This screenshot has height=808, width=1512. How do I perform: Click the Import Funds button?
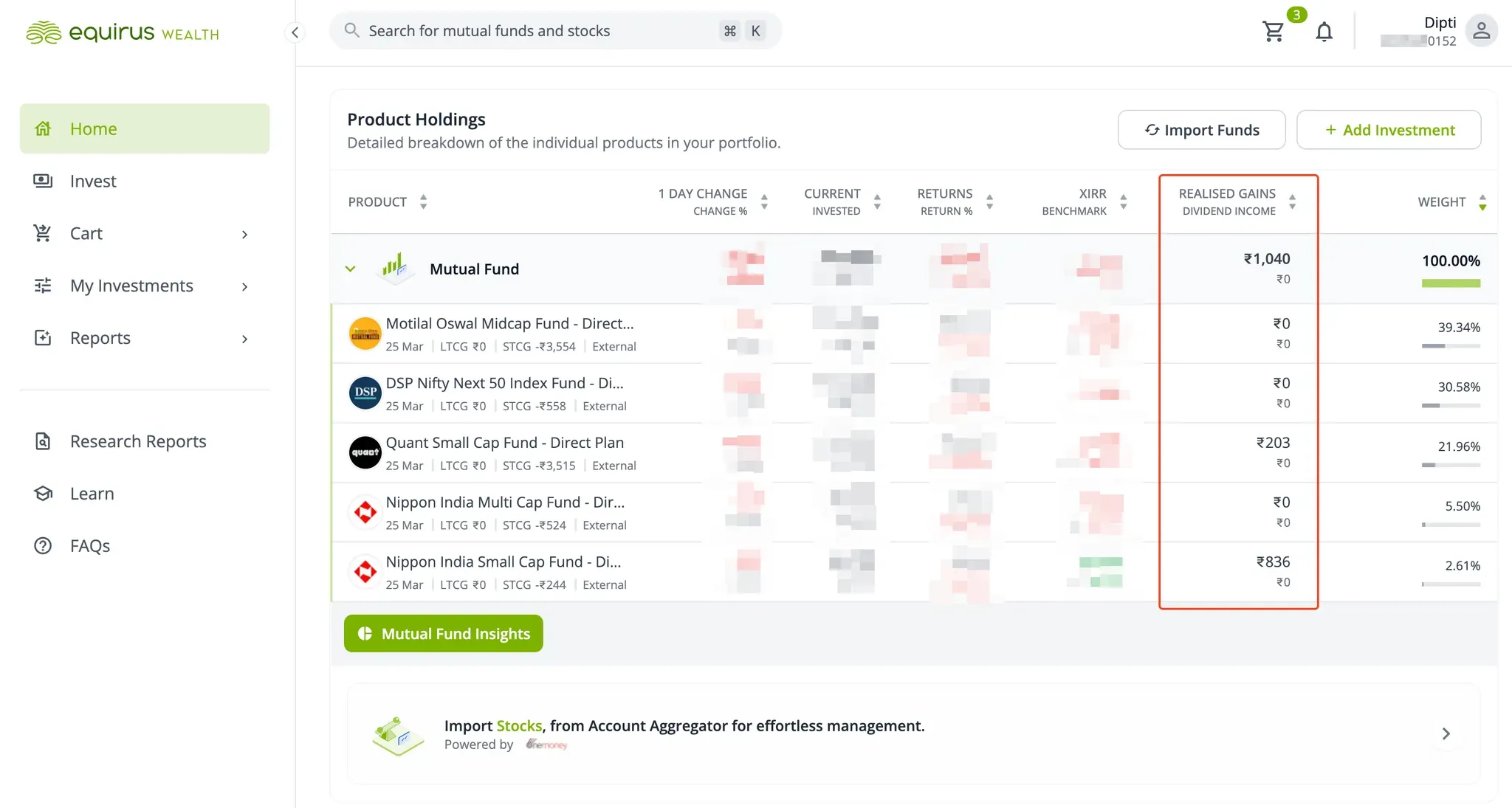(1201, 130)
